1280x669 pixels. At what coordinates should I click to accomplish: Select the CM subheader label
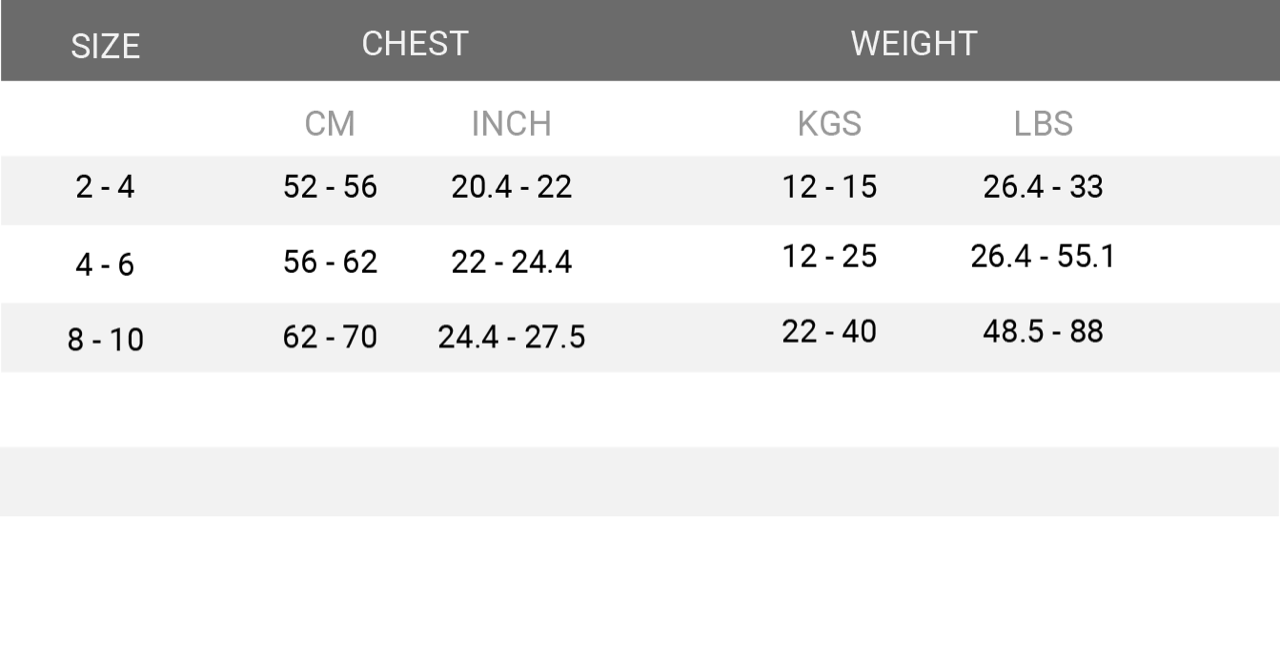[330, 124]
